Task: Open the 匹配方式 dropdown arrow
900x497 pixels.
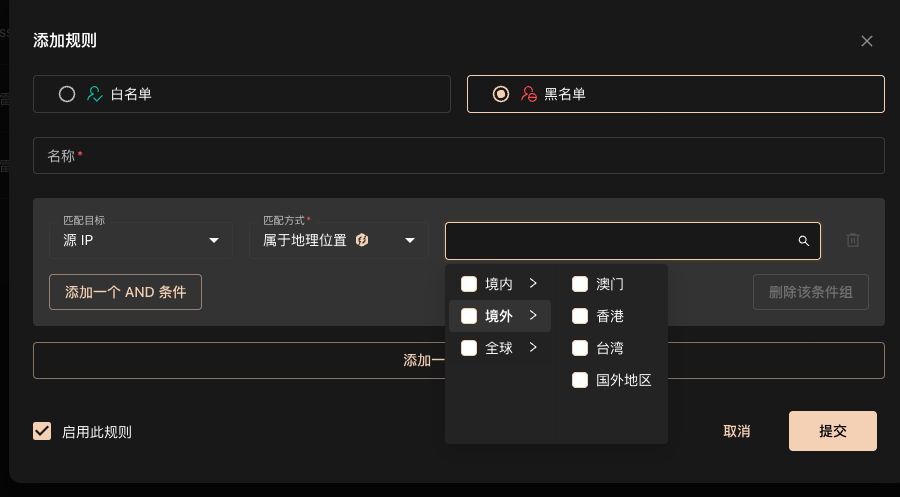Action: [x=409, y=240]
